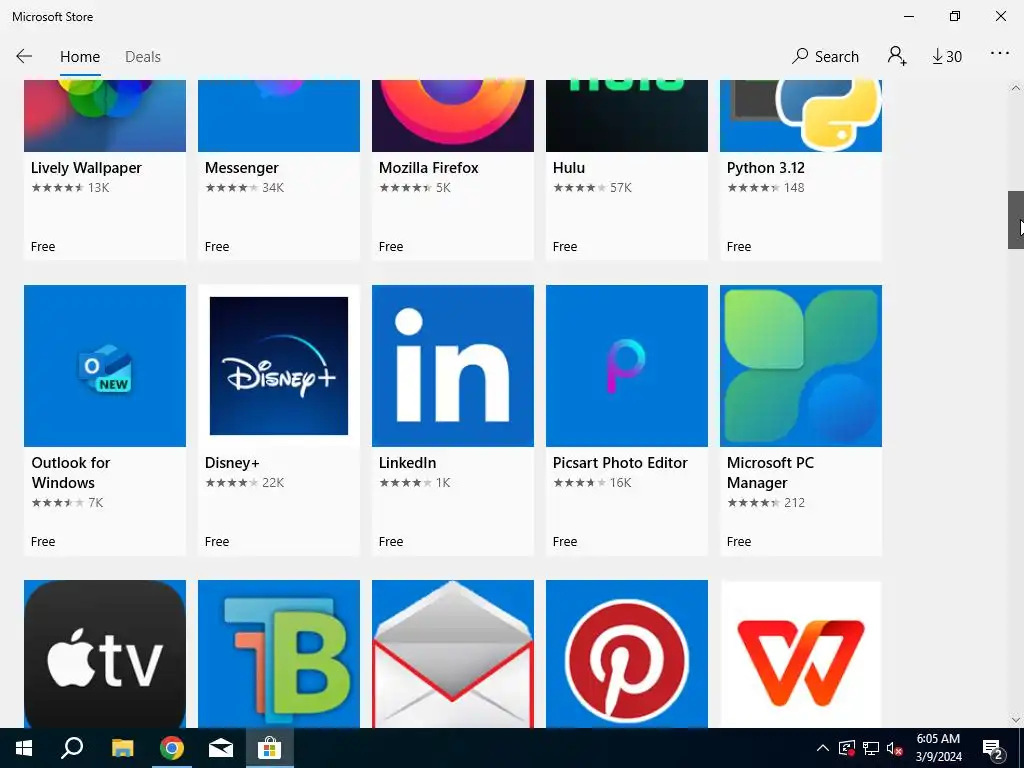
Task: Click the Outlook for Windows title
Action: [71, 473]
